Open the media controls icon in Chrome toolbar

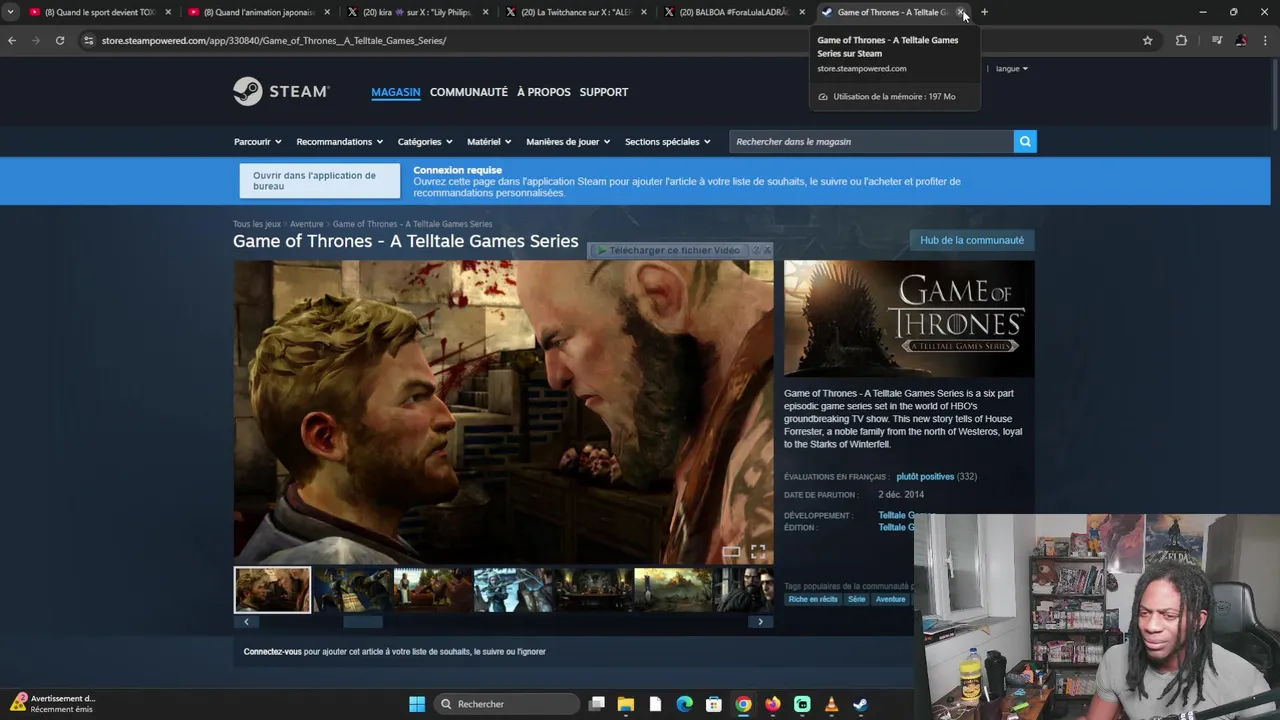1217,40
